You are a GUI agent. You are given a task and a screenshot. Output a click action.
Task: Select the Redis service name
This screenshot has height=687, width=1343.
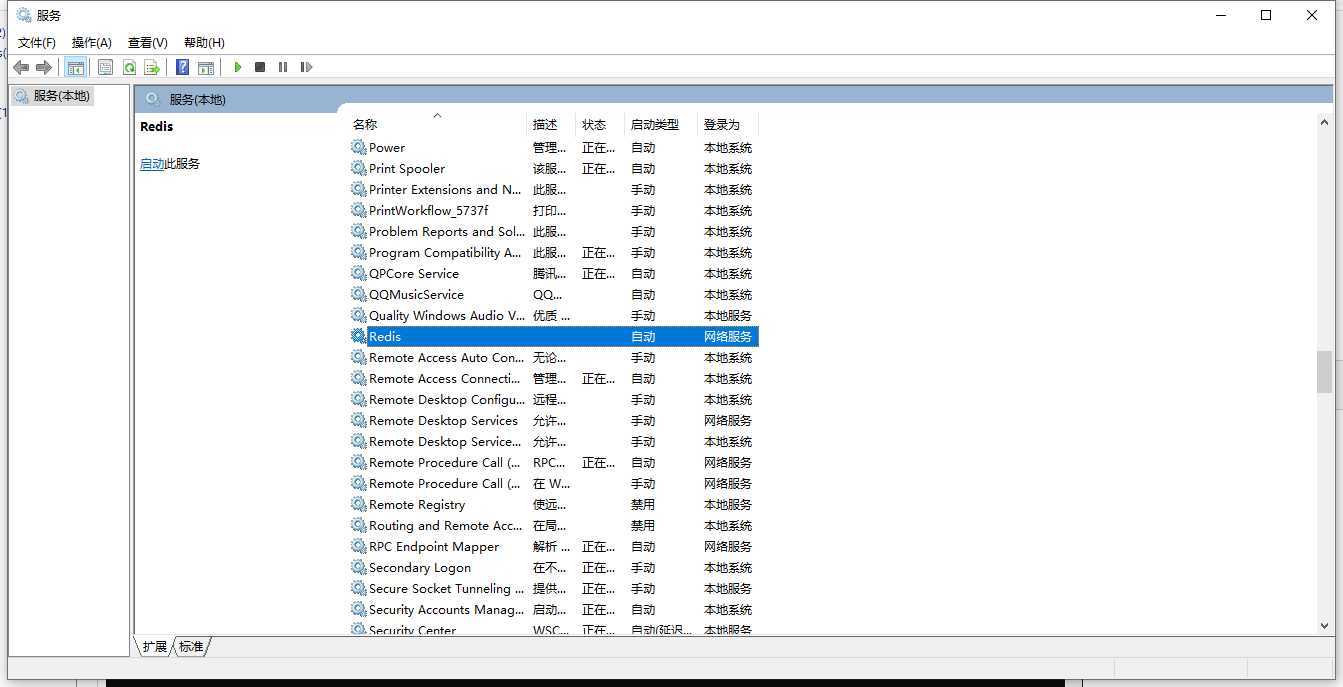(385, 336)
